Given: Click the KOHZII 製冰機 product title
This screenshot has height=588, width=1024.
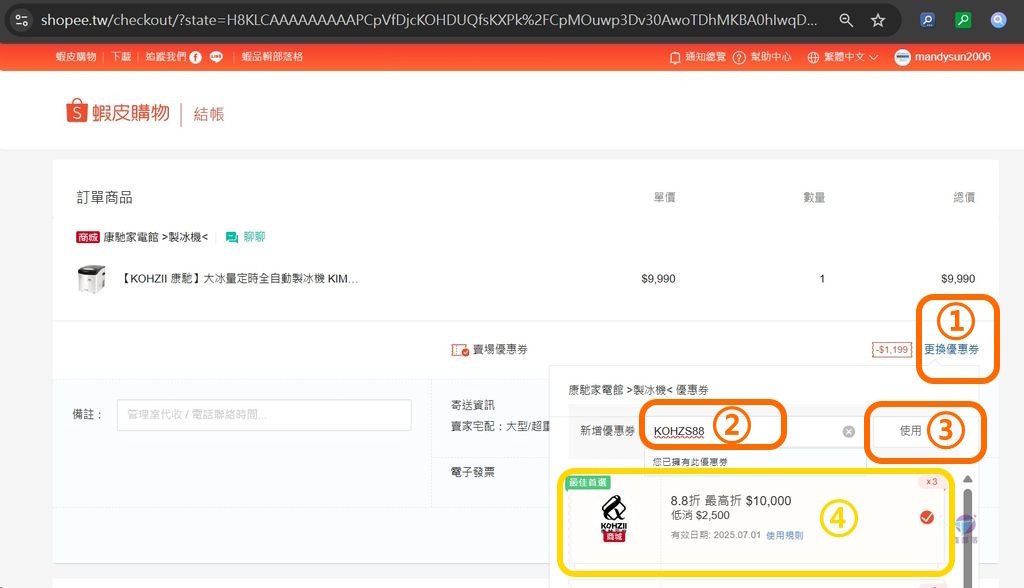Looking at the screenshot, I should point(239,279).
